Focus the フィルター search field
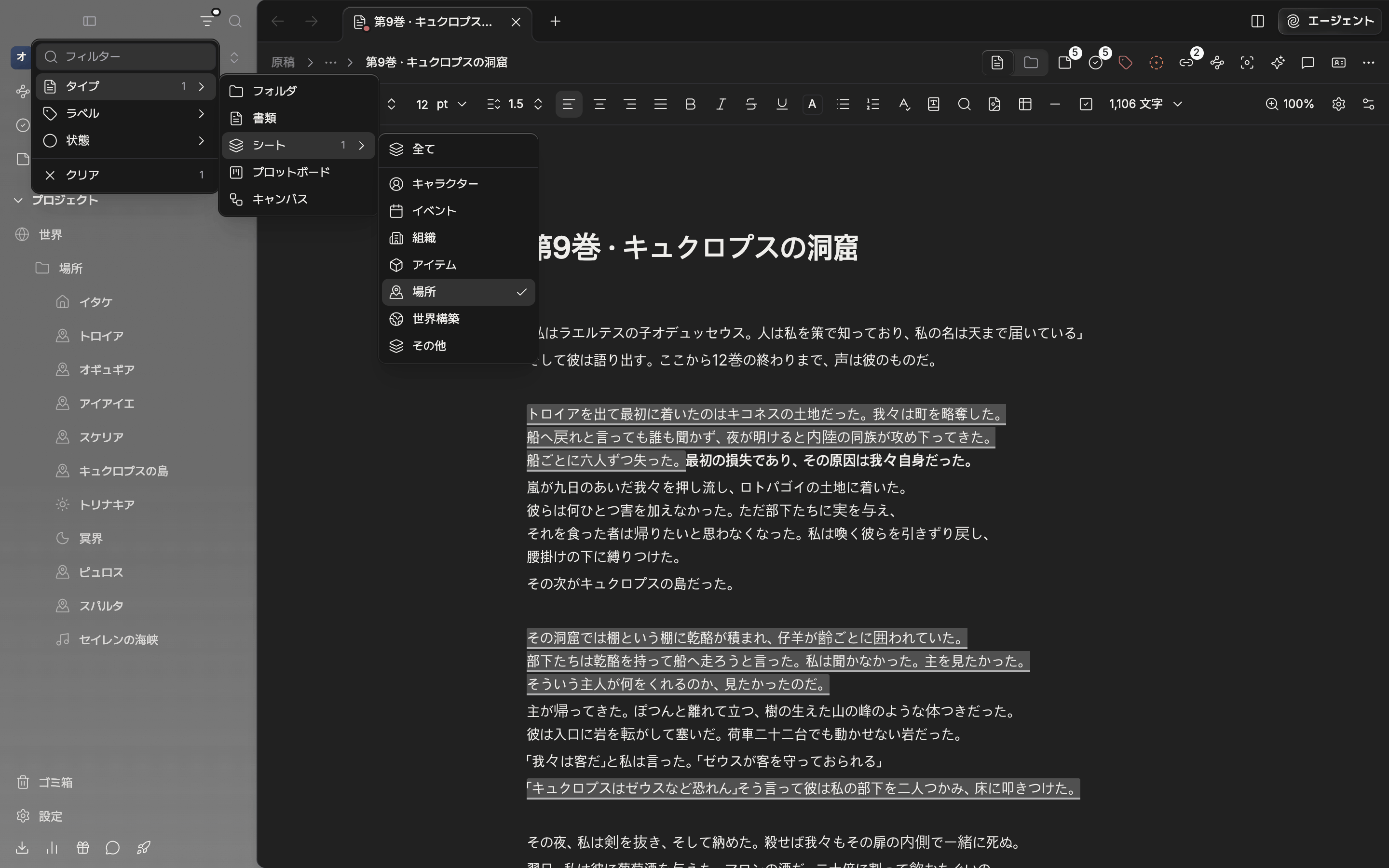The height and width of the screenshot is (868, 1389). (x=126, y=56)
